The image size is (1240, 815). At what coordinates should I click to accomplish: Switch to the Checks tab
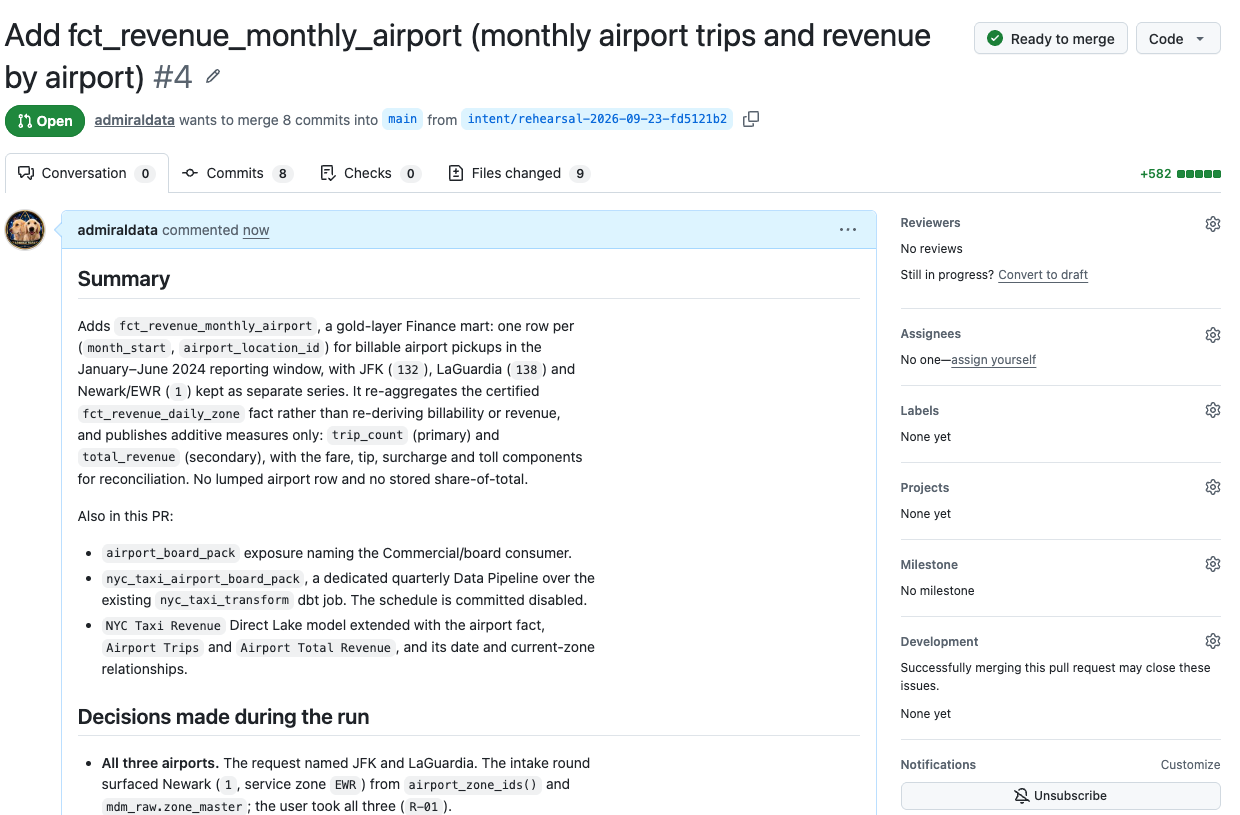coord(369,173)
